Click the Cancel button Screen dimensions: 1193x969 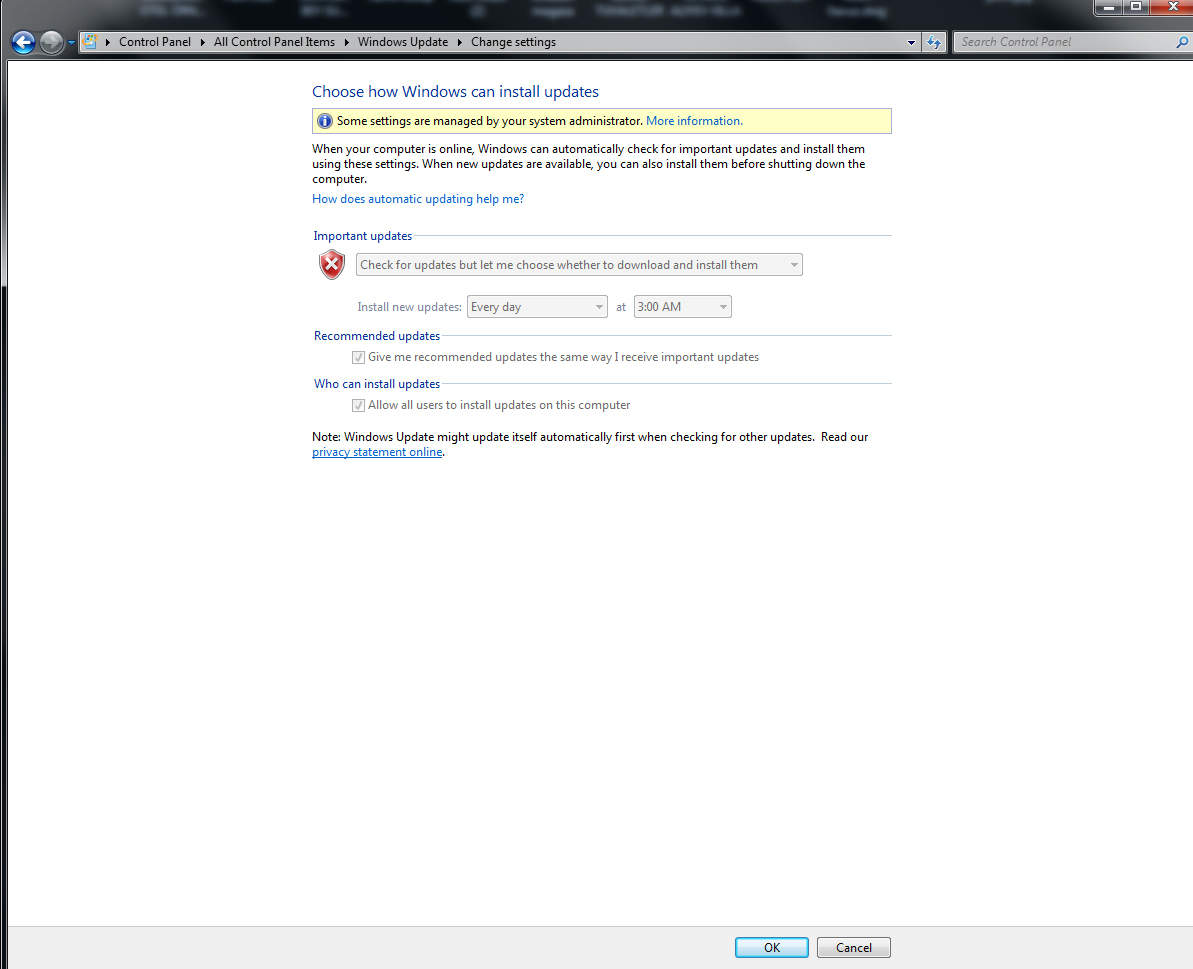click(854, 948)
